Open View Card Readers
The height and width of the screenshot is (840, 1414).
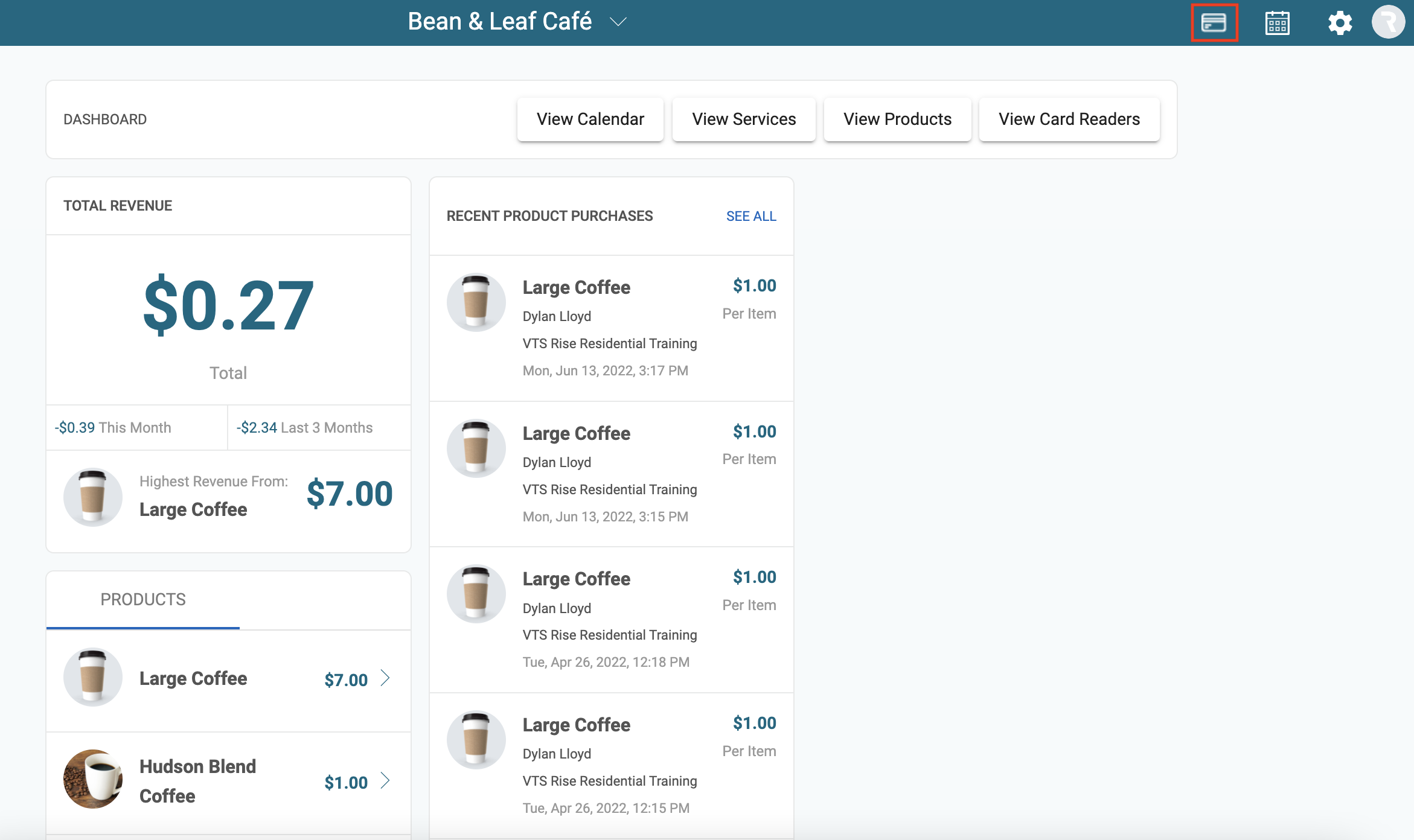tap(1069, 119)
